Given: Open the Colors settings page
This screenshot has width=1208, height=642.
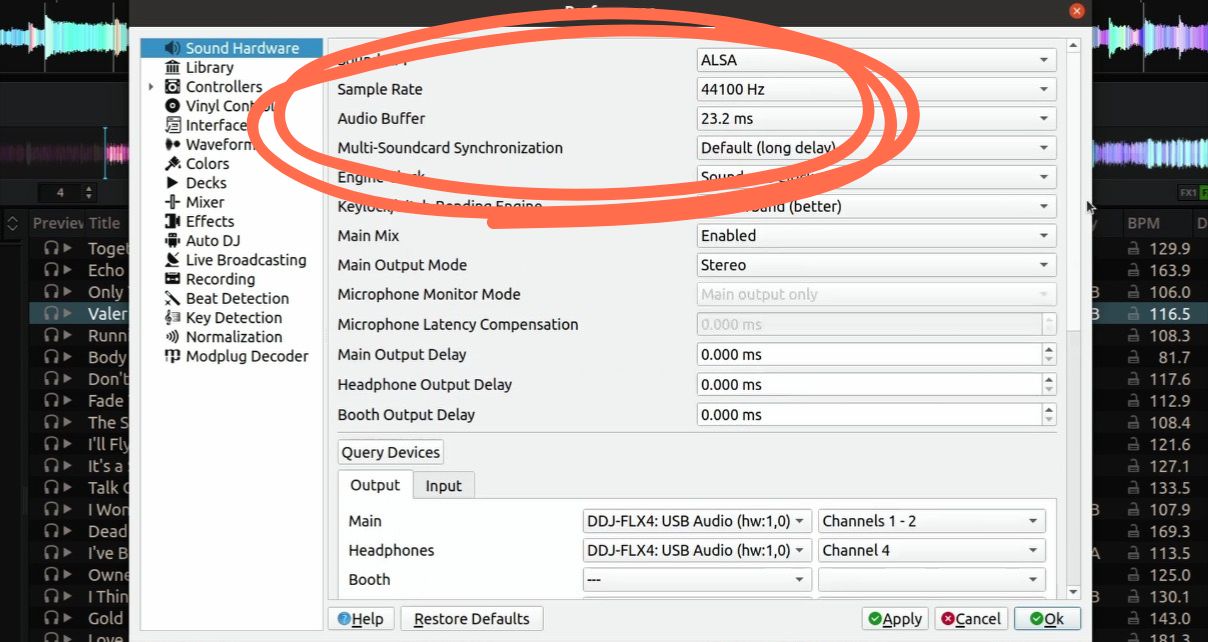Looking at the screenshot, I should coord(209,163).
